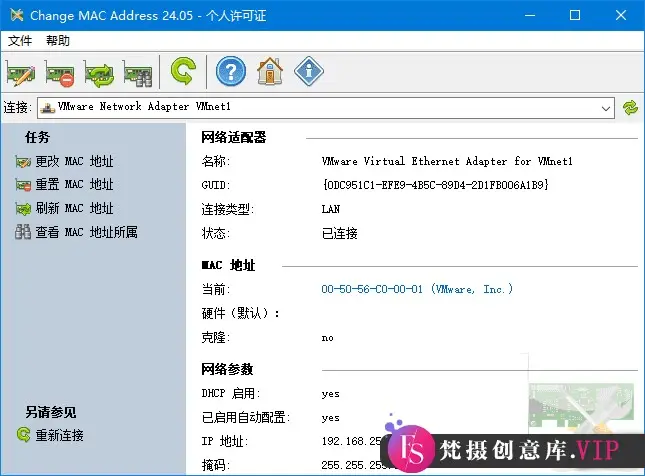Click the 重置 MAC 地址 task link
The height and width of the screenshot is (476, 645).
click(74, 185)
